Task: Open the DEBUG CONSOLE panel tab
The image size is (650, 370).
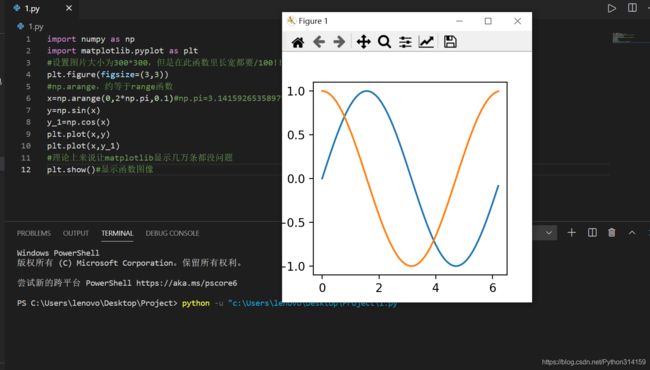Action: (172, 233)
